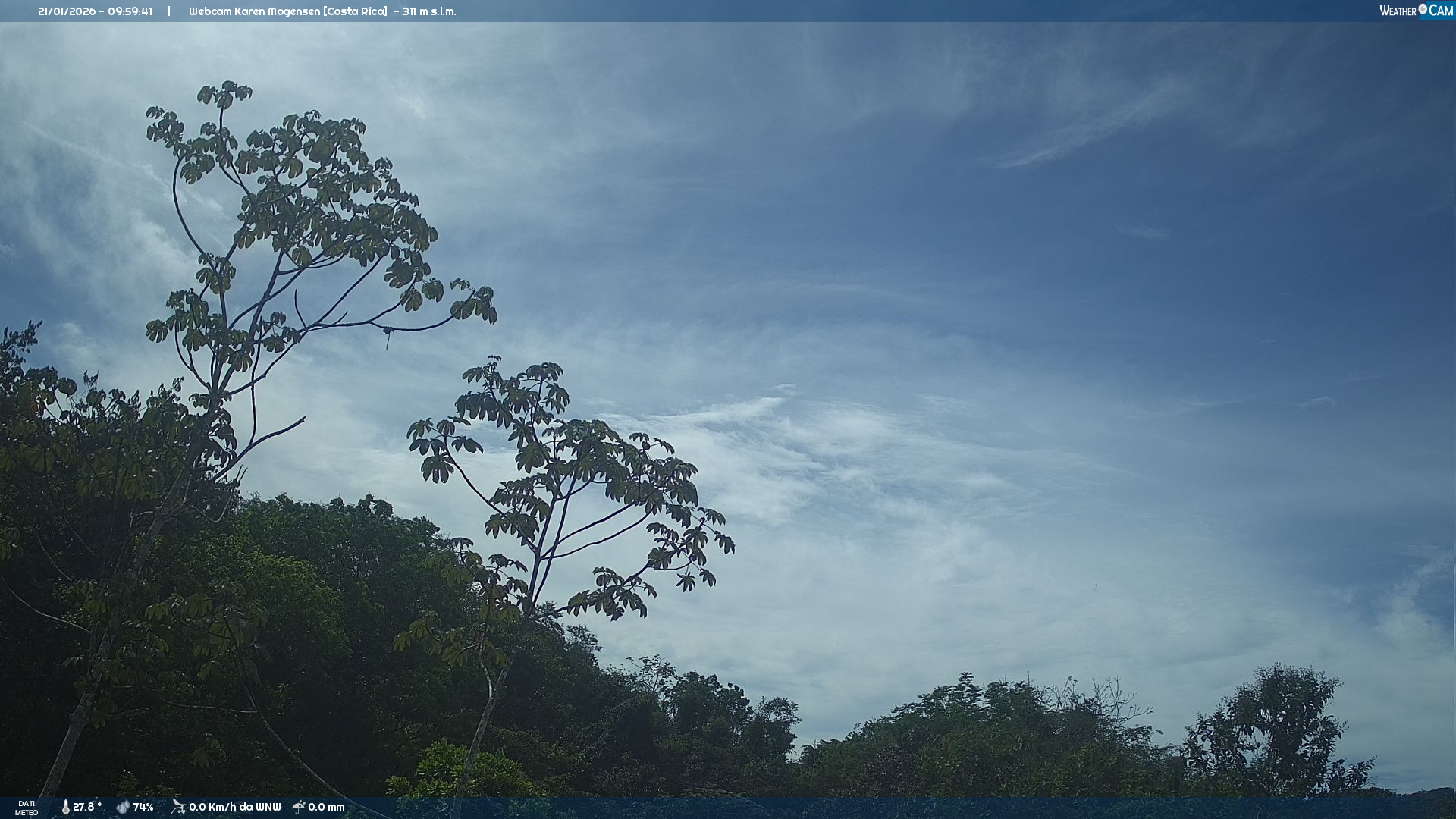Viewport: 1456px width, 819px height.
Task: Click the word Weather in the logo
Action: (x=1398, y=11)
